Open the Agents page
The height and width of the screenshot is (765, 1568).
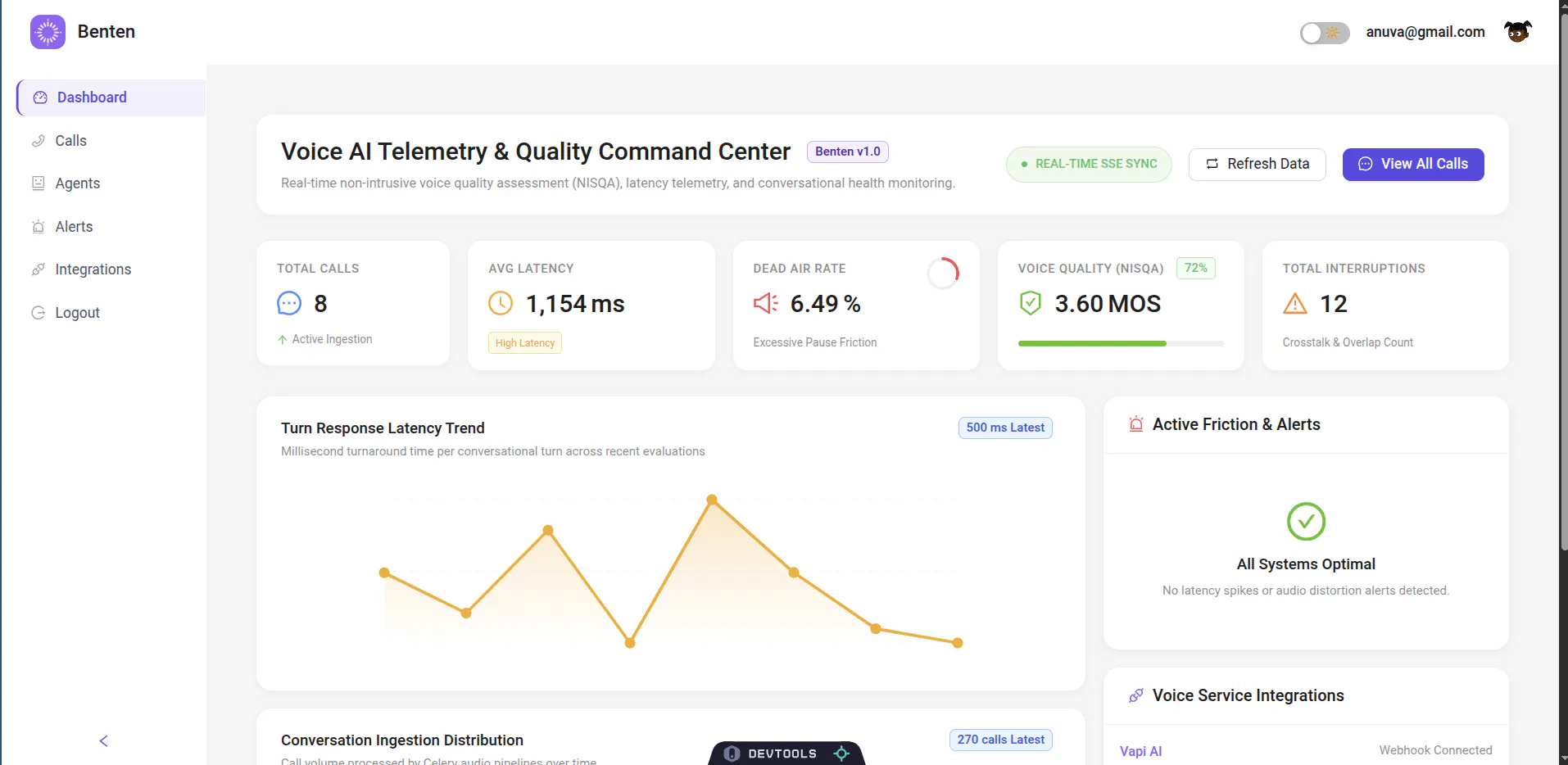111,183
